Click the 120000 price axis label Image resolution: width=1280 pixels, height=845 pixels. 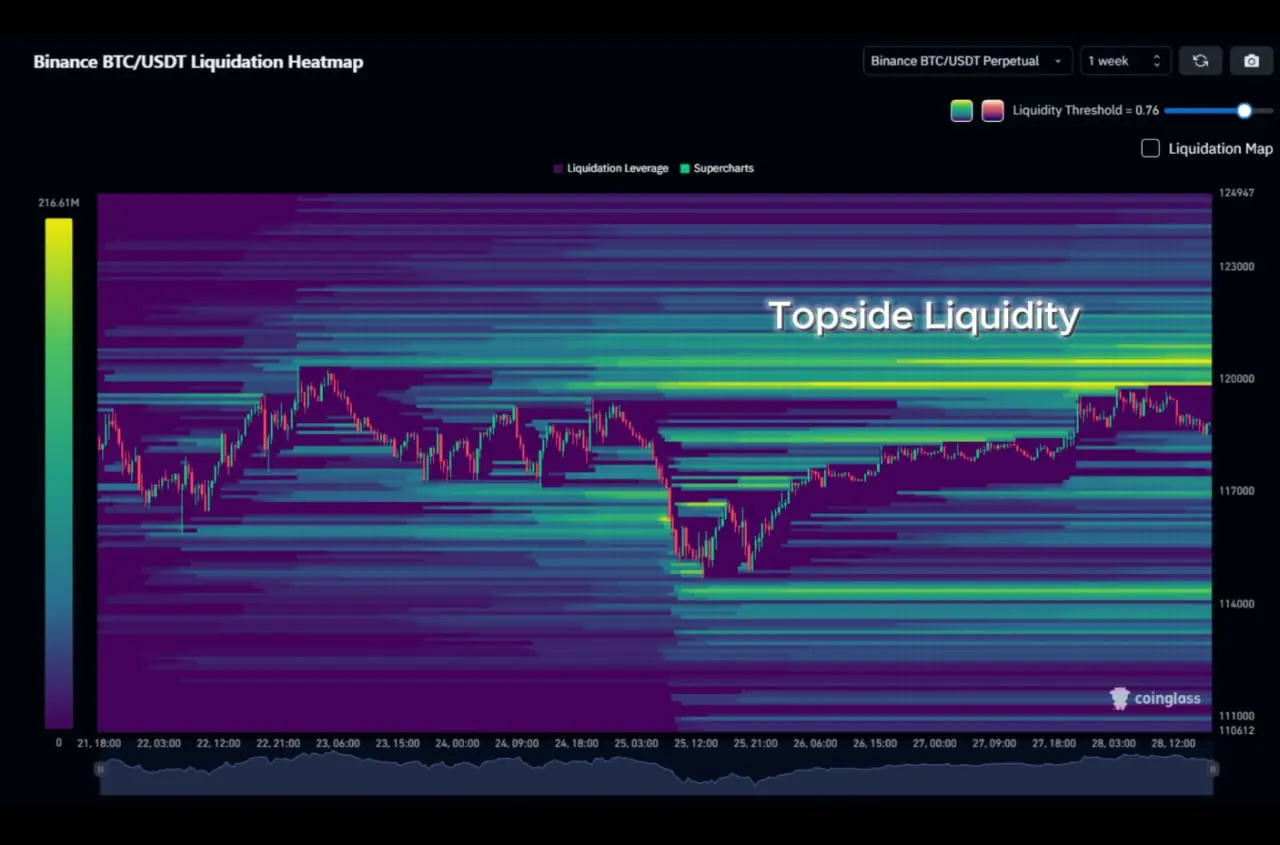point(1236,379)
